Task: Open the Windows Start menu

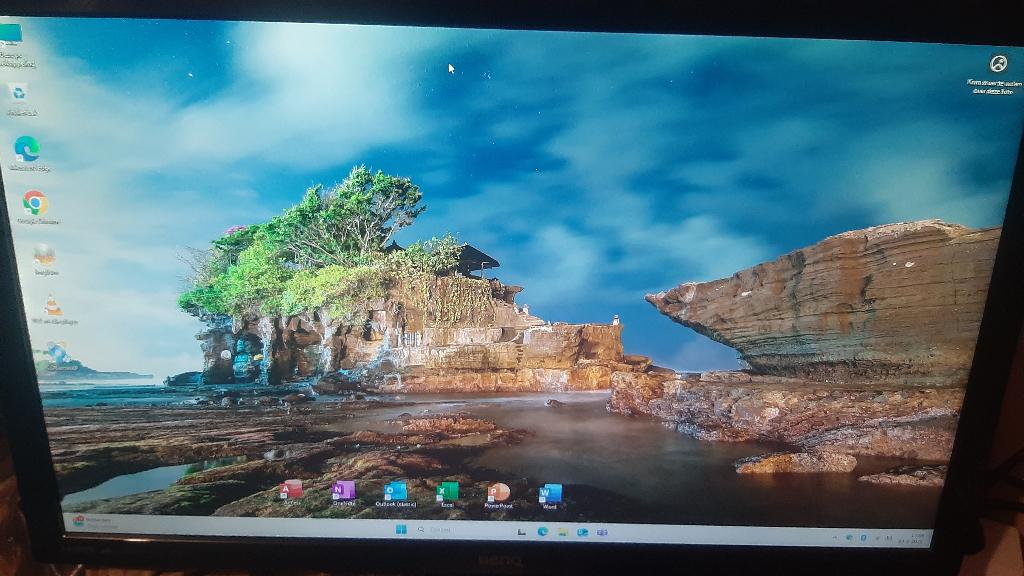Action: click(401, 529)
